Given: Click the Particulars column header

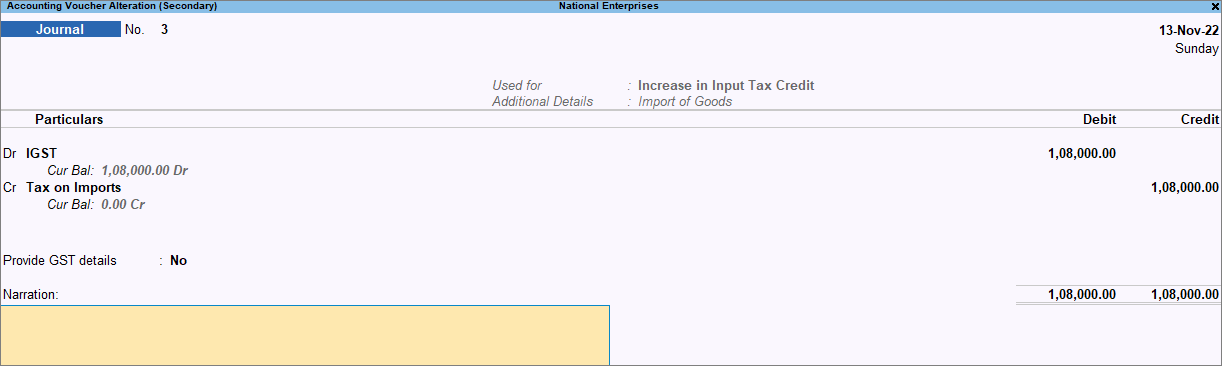Looking at the screenshot, I should (x=69, y=119).
